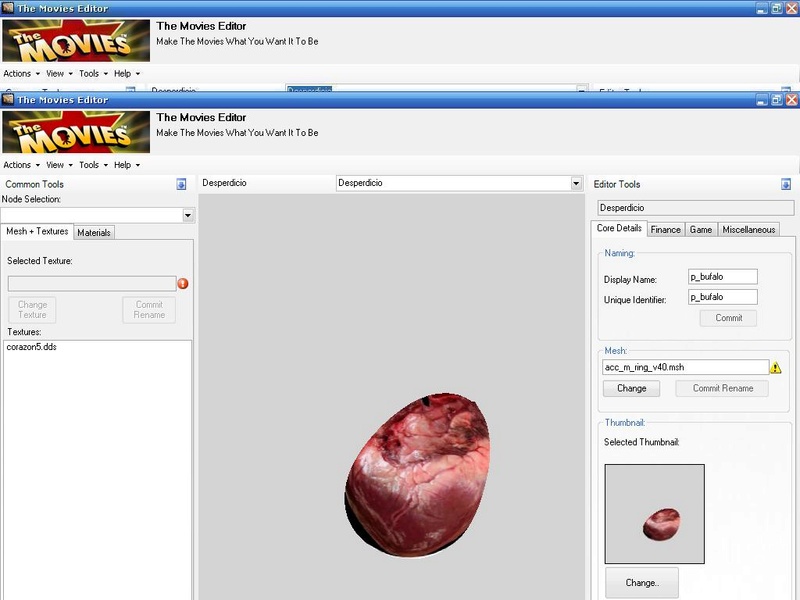
Task: Open the Miscellaneous tab
Action: (x=749, y=230)
